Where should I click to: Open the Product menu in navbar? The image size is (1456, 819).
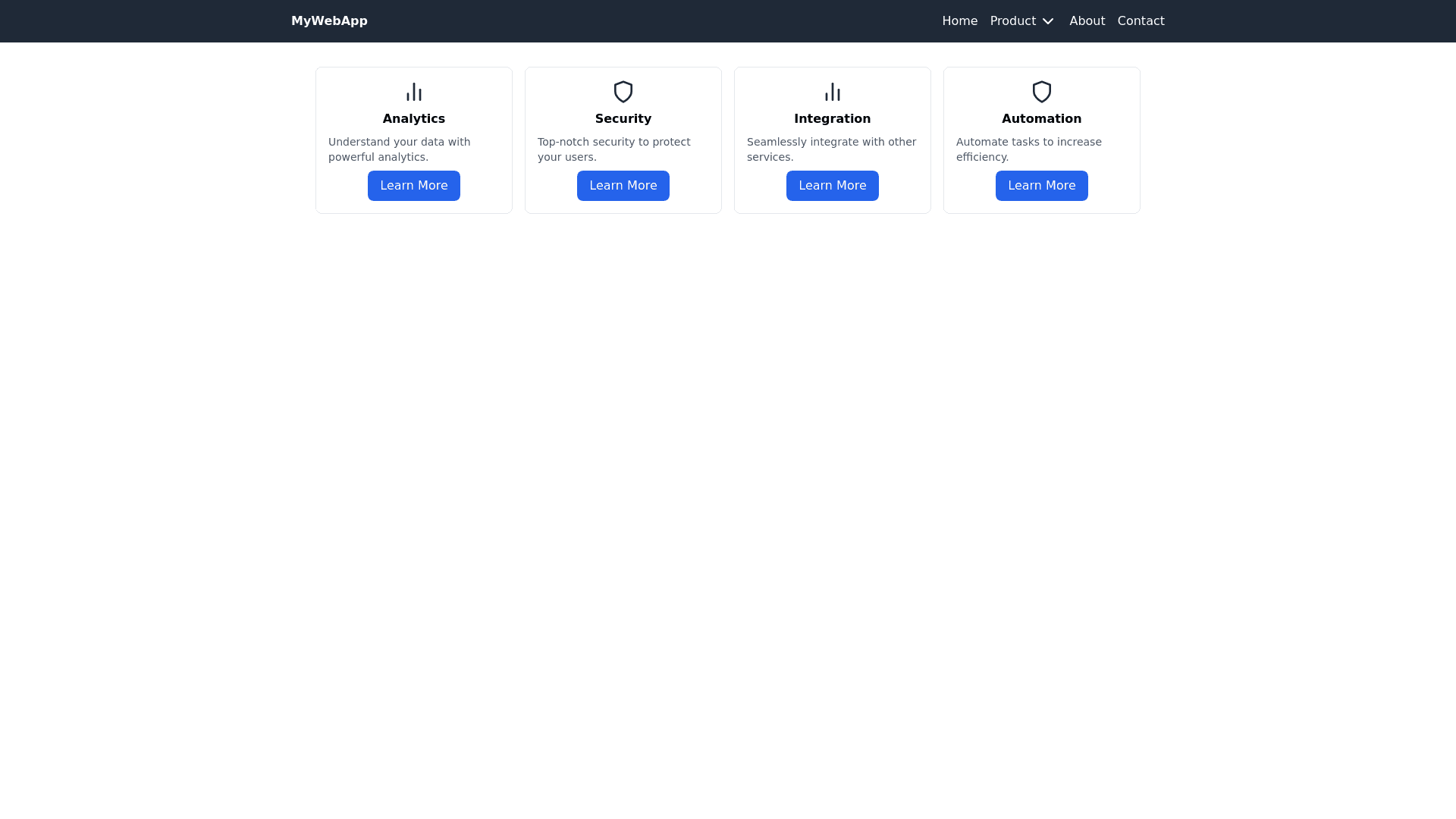click(x=1013, y=21)
